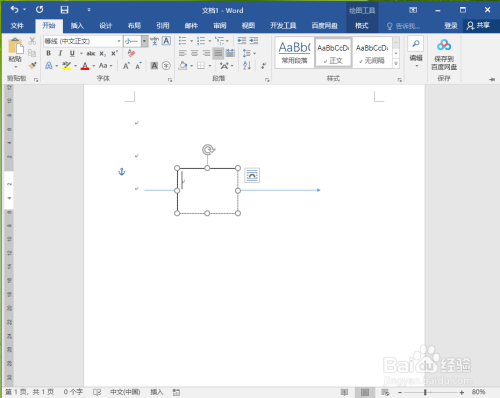The width and height of the screenshot is (500, 398).
Task: Click the Copy icon
Action: click(32, 53)
